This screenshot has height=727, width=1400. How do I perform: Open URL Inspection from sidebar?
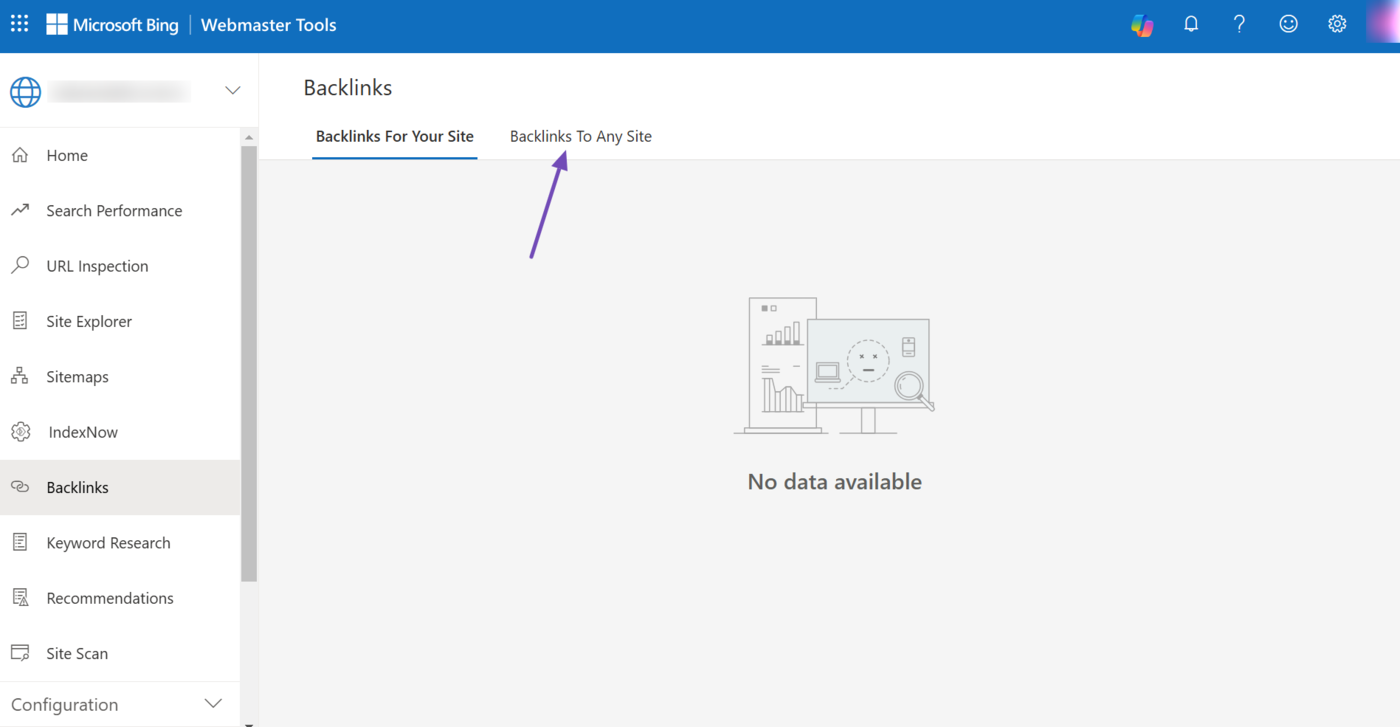tap(97, 266)
